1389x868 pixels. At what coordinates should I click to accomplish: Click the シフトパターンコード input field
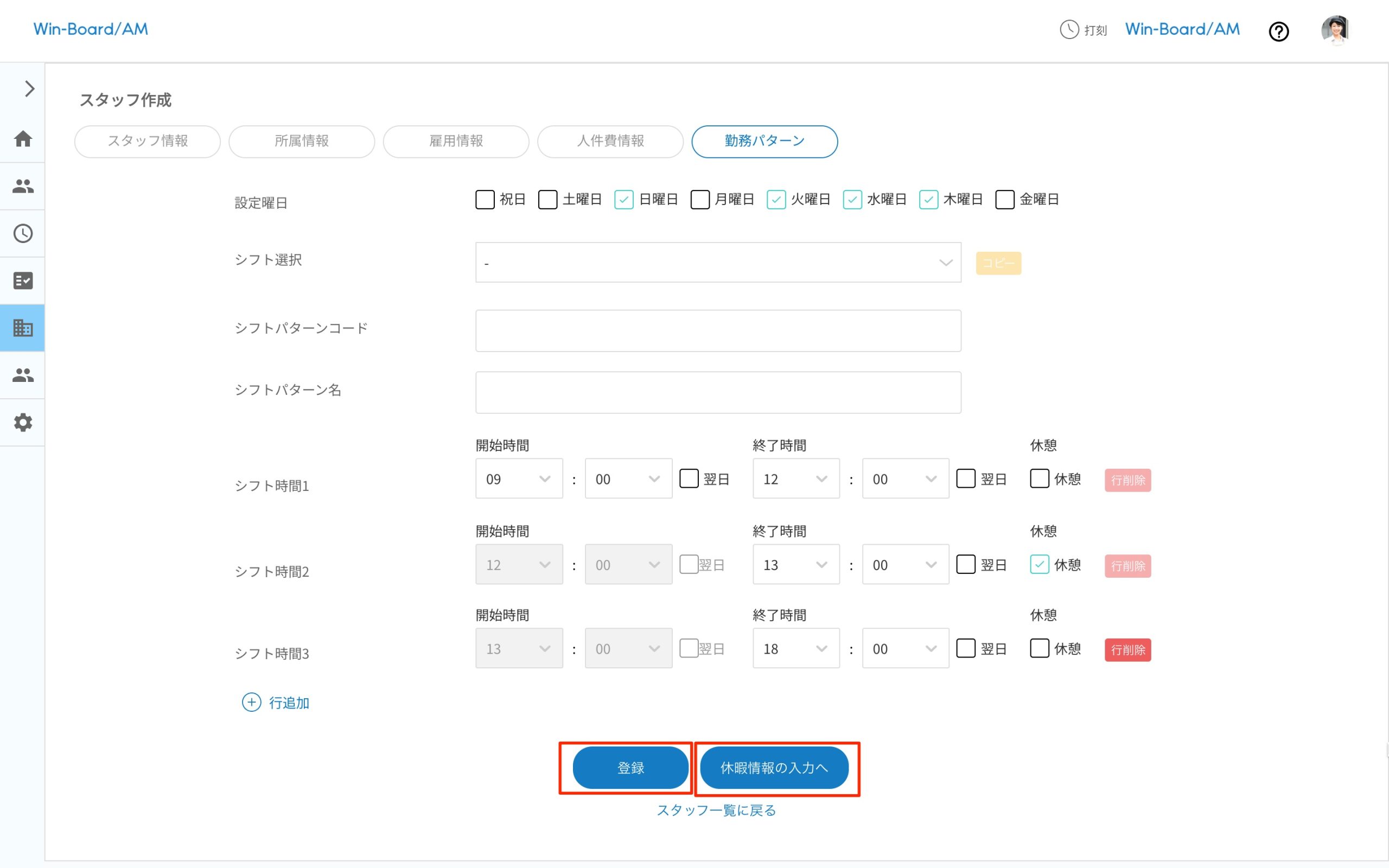point(717,331)
